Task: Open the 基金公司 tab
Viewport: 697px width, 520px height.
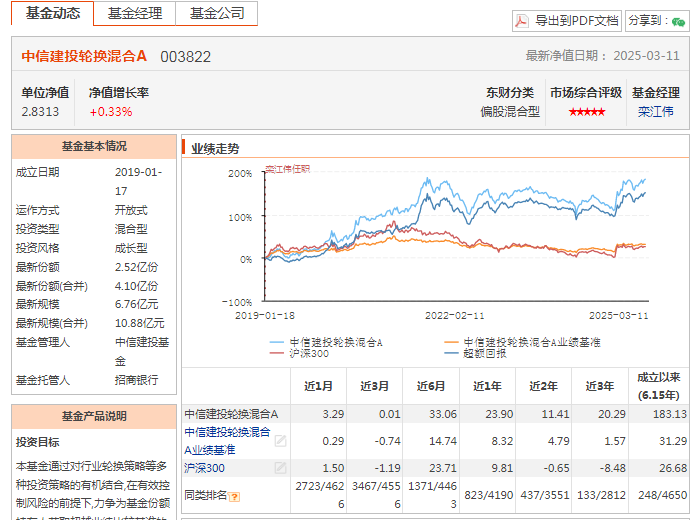Action: [x=217, y=13]
